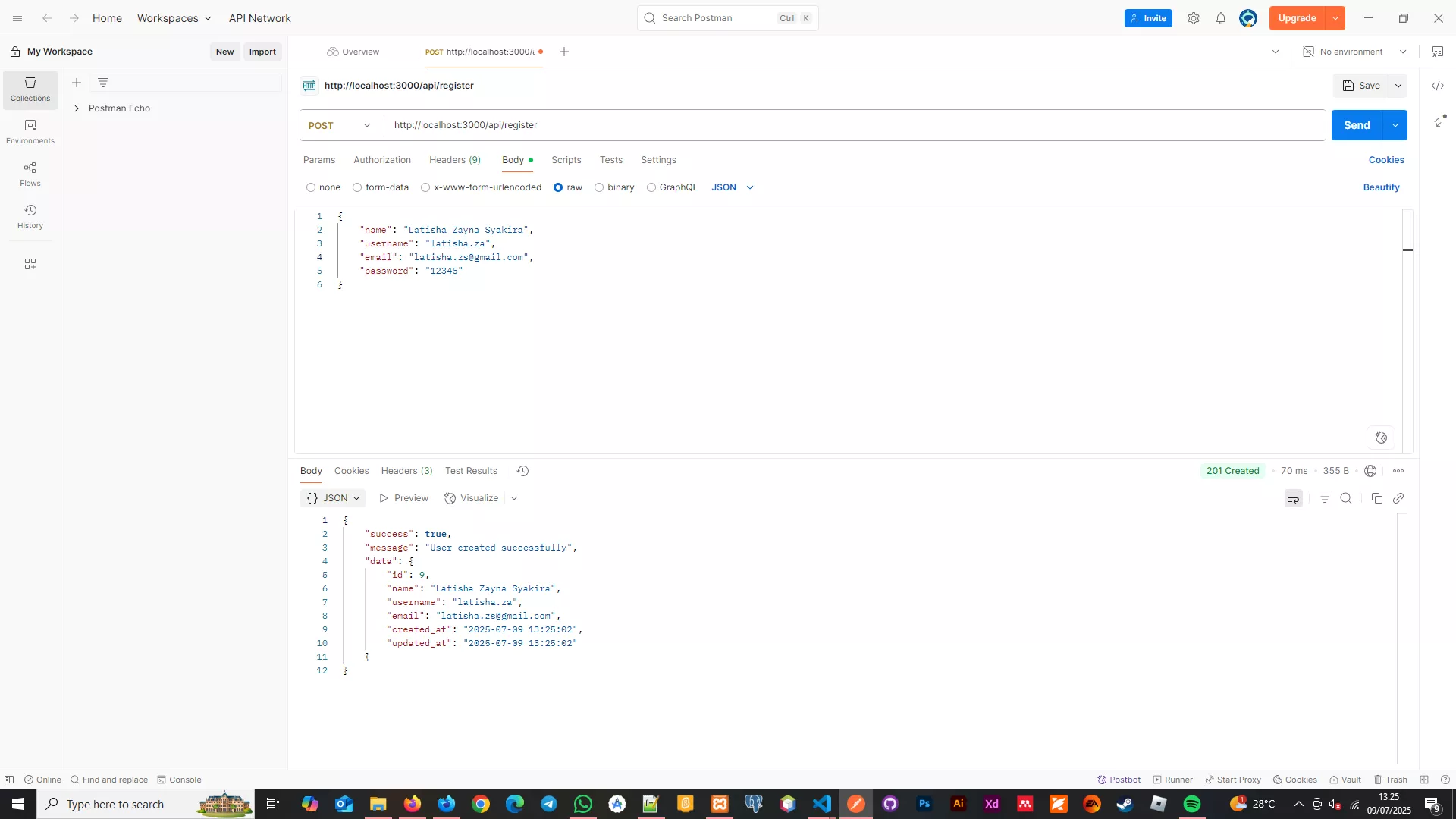Open response history clock icon

tap(522, 471)
